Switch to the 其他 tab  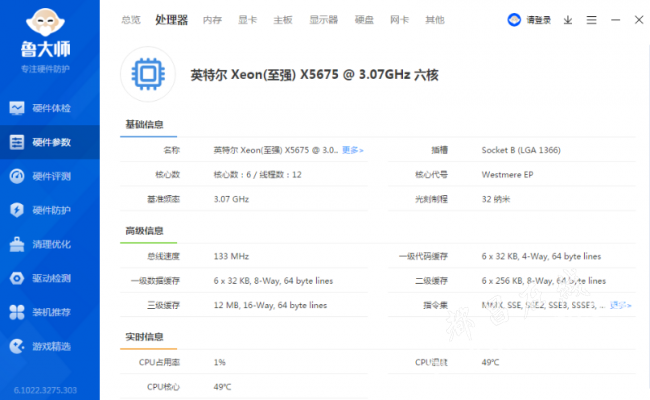coord(435,20)
